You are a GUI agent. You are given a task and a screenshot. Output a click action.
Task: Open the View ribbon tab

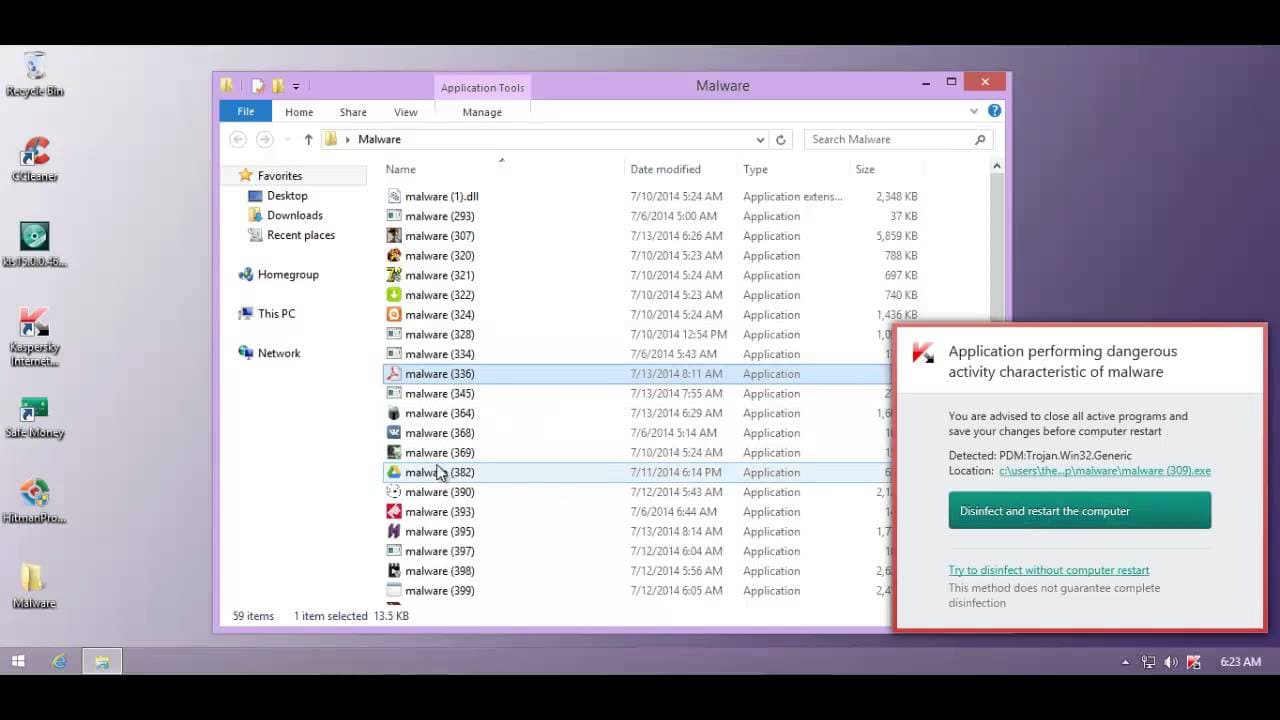coord(405,112)
